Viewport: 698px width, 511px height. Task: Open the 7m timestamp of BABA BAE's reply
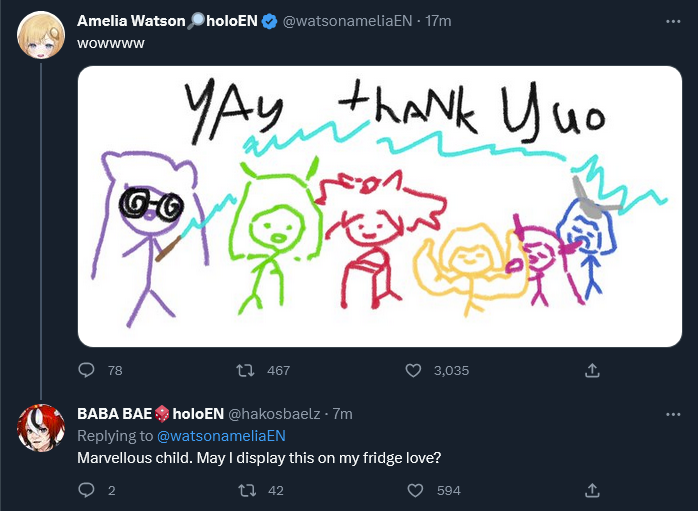(343, 414)
